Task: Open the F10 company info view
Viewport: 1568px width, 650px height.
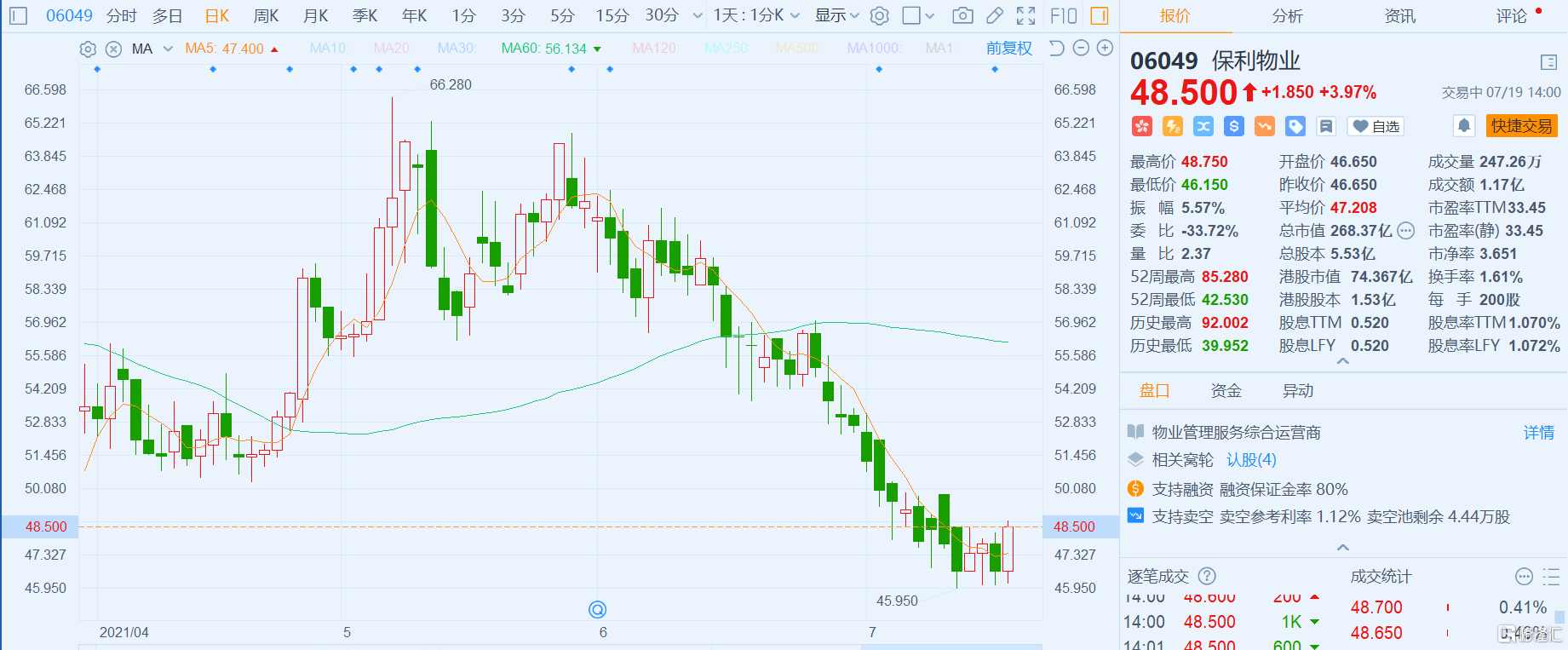Action: point(1063,15)
